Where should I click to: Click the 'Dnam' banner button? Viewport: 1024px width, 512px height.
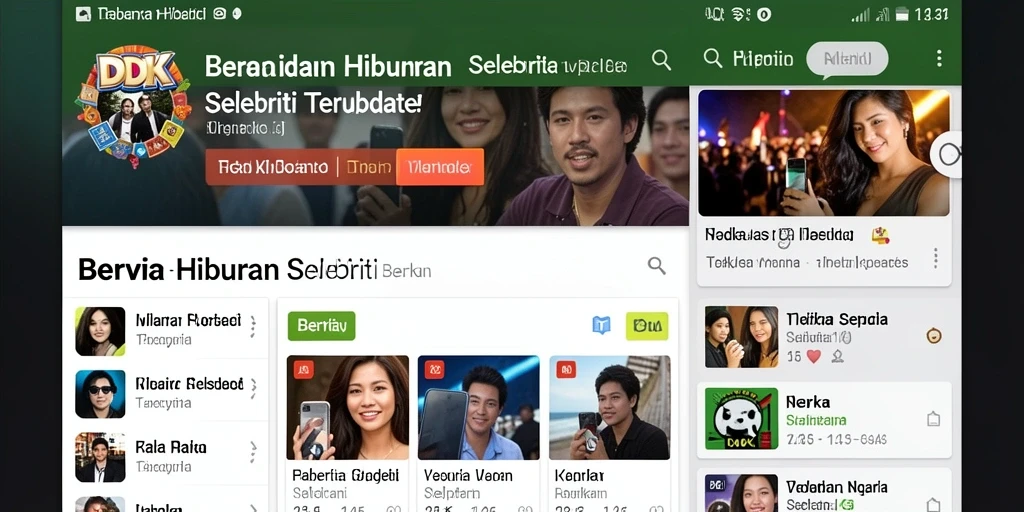click(368, 167)
